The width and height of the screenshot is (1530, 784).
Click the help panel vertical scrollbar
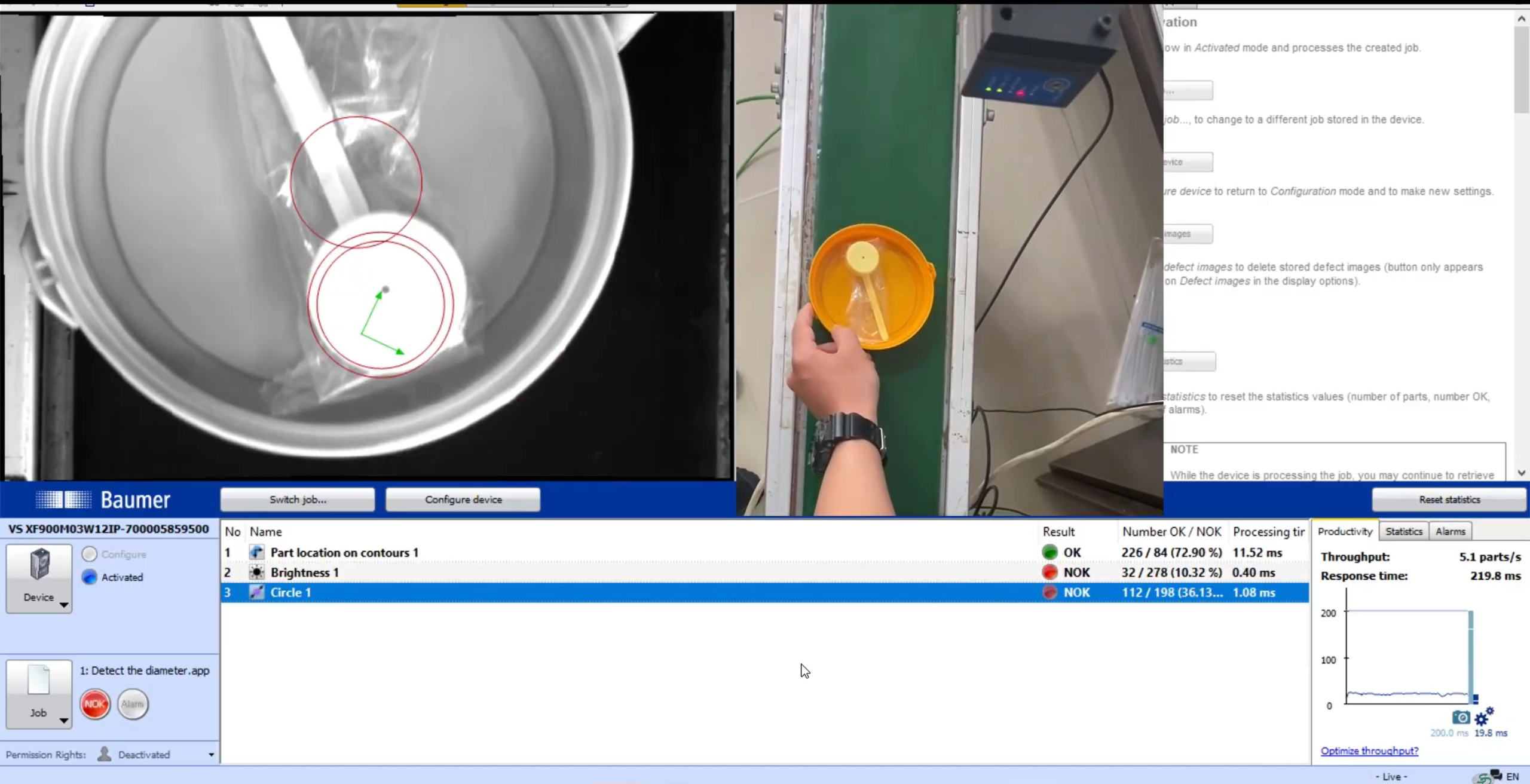[1522, 246]
